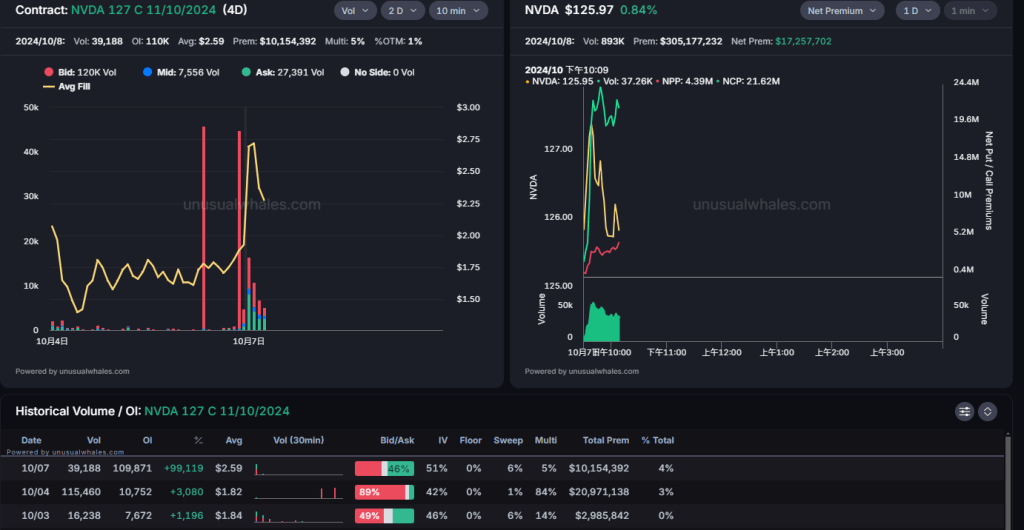Click the 10/04 Bid/Ask 89% bar
This screenshot has height=530, width=1024.
(x=384, y=492)
